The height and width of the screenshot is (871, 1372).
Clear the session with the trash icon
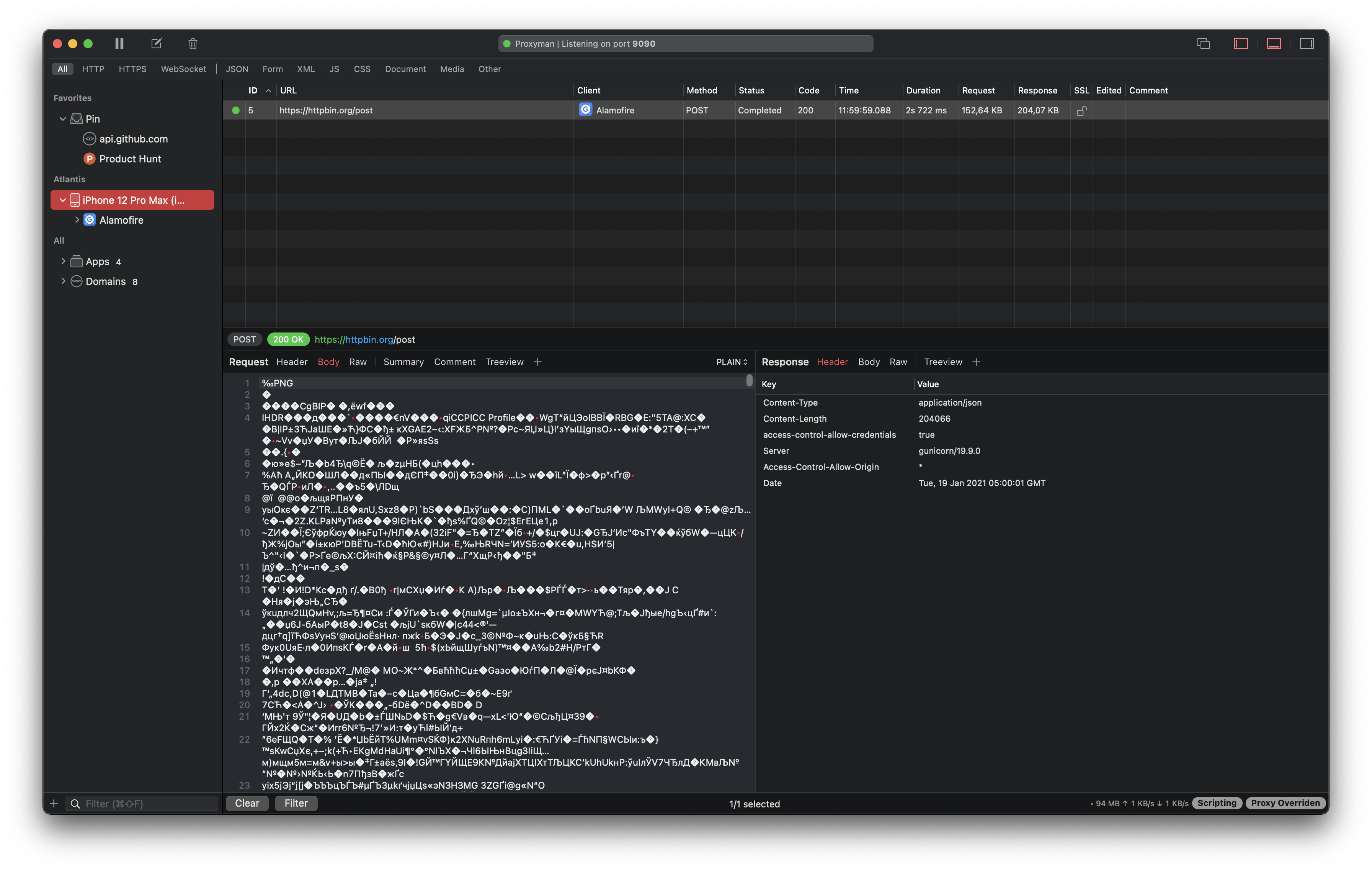click(x=192, y=43)
